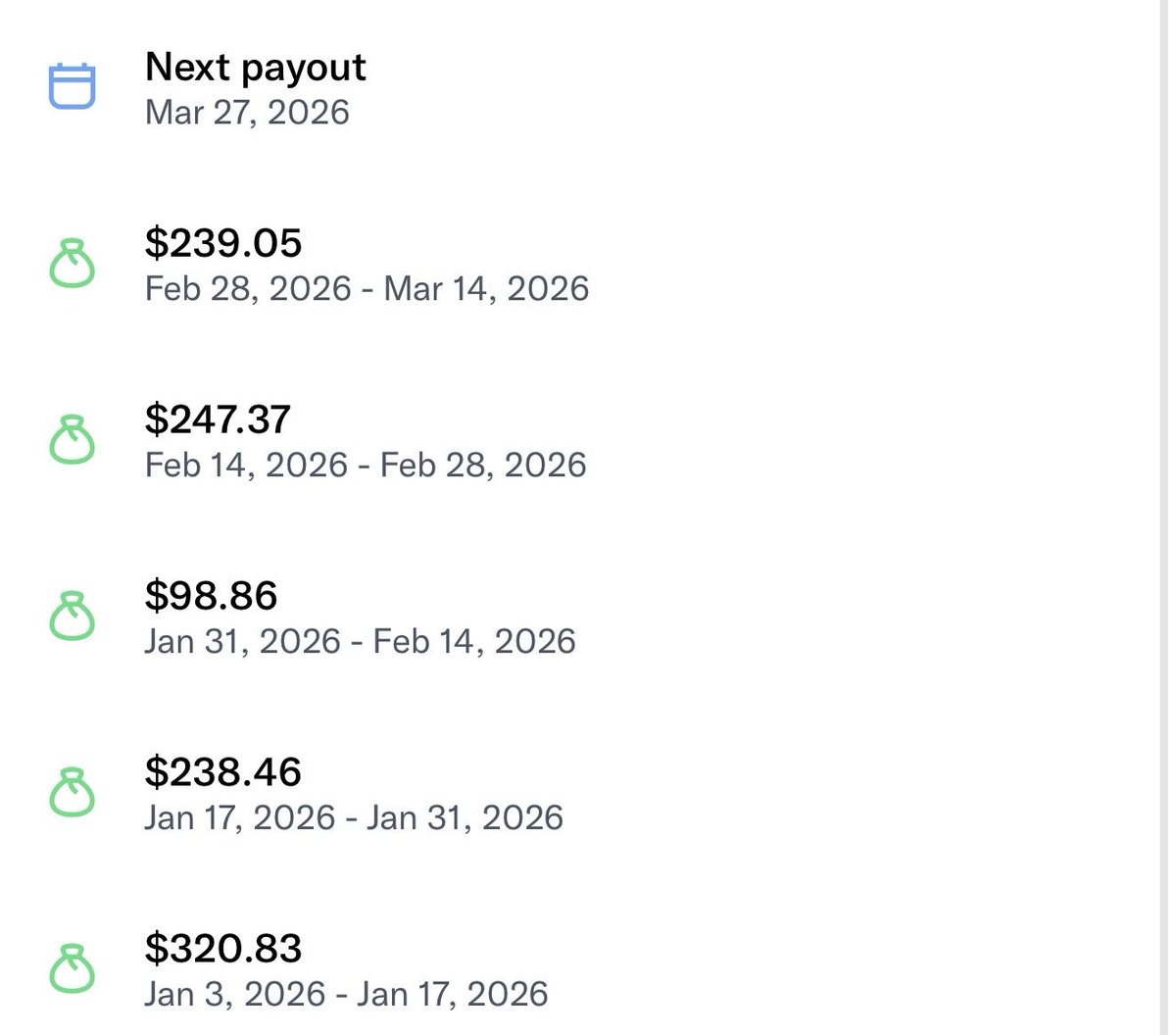Click the money bag icon for $239.05
The image size is (1176, 1035).
pos(72,264)
